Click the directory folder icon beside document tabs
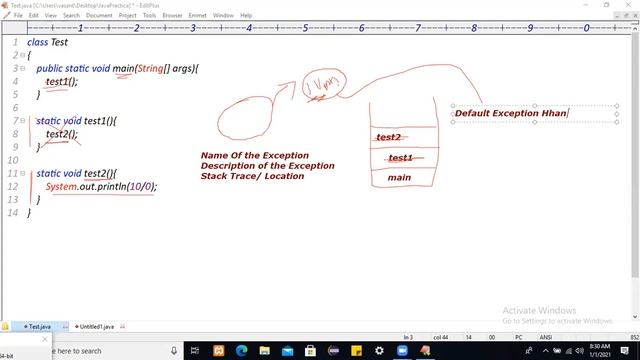Screen dimensions: 640x360 coord(5,327)
